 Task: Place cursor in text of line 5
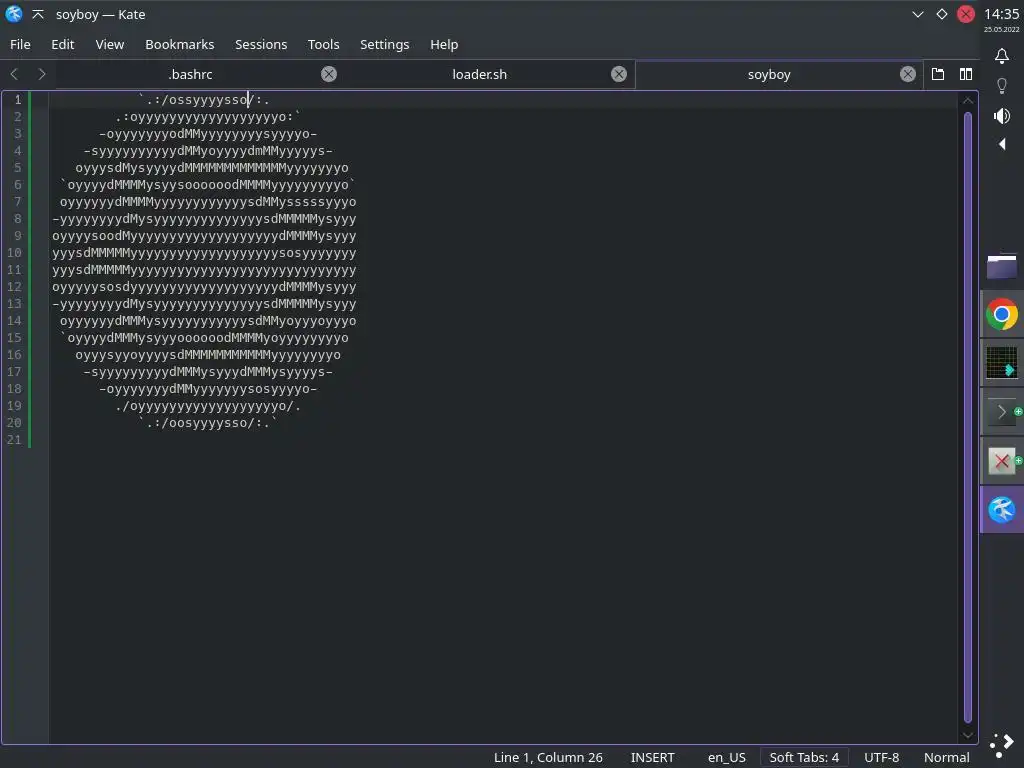[212, 168]
